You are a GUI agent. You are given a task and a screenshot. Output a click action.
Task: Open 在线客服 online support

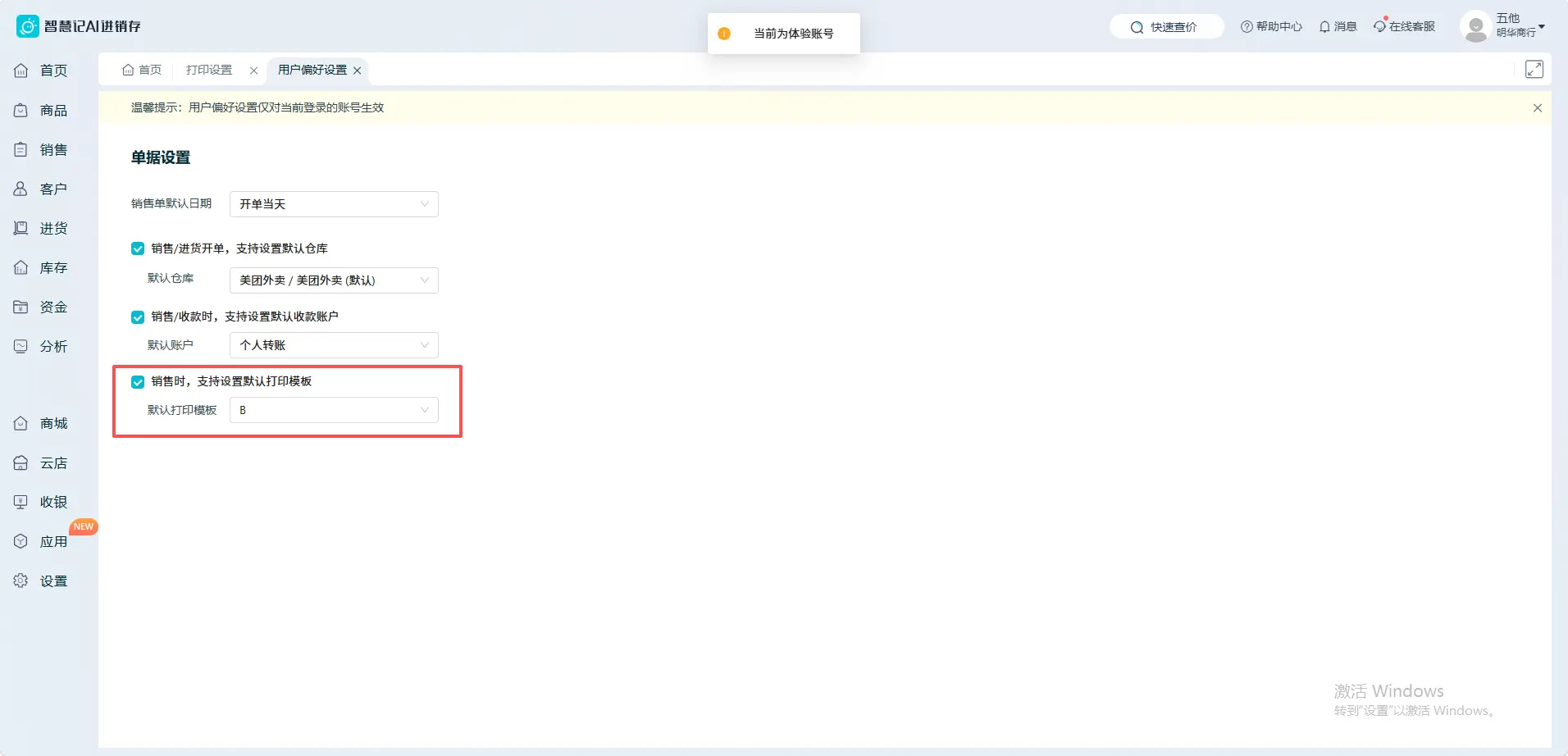[1405, 26]
